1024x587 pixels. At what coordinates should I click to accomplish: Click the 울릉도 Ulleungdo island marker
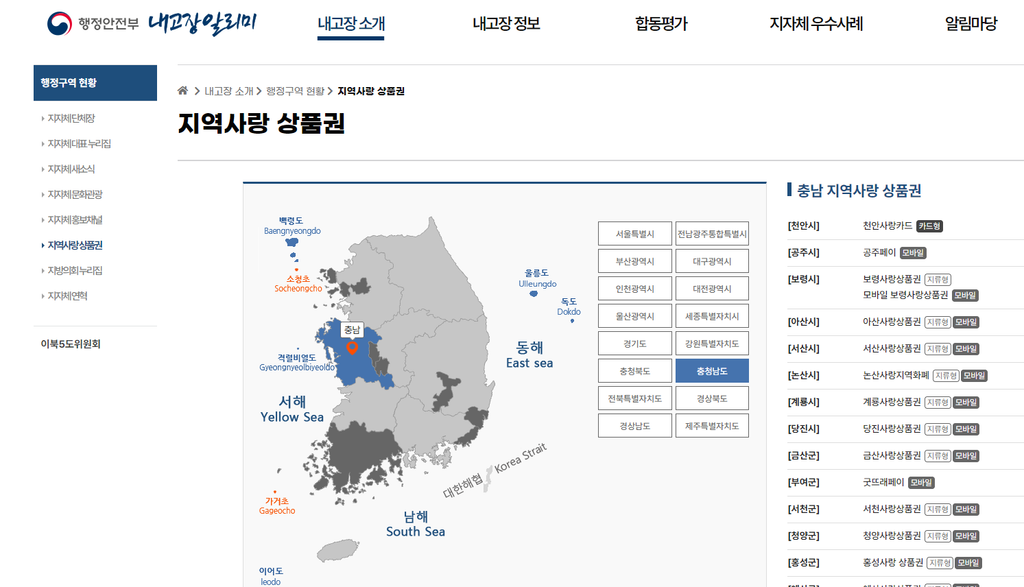click(x=534, y=294)
